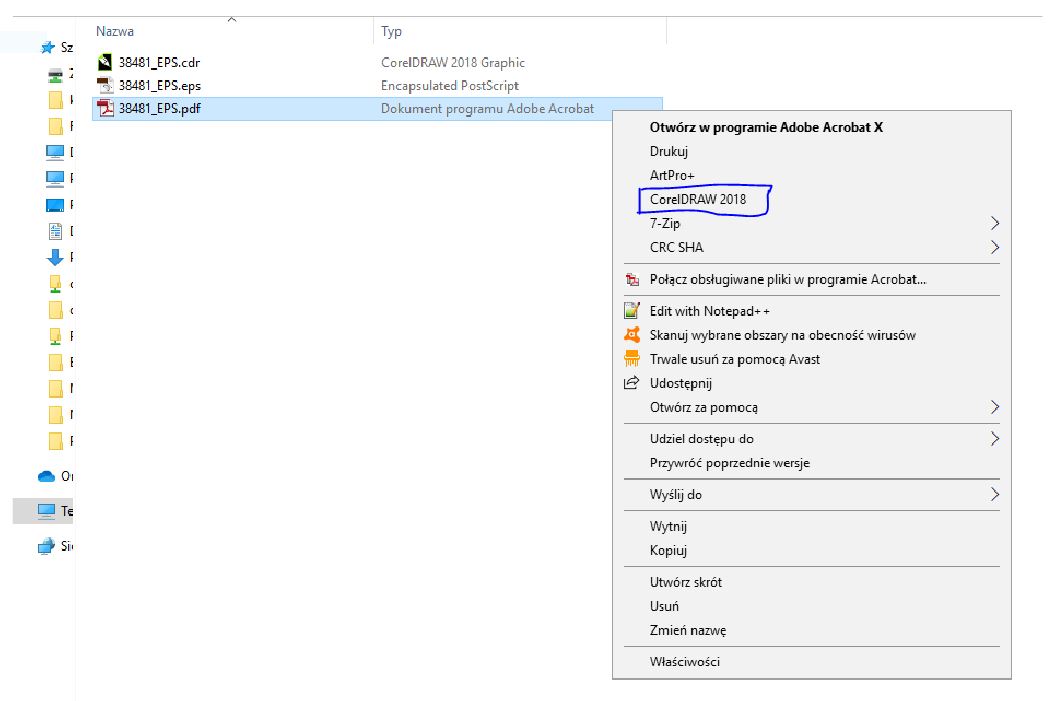Image resolution: width=1063 pixels, height=701 pixels.
Task: Click the Acrobat icon beside Połącz obsługiwane pliki
Action: [x=632, y=280]
